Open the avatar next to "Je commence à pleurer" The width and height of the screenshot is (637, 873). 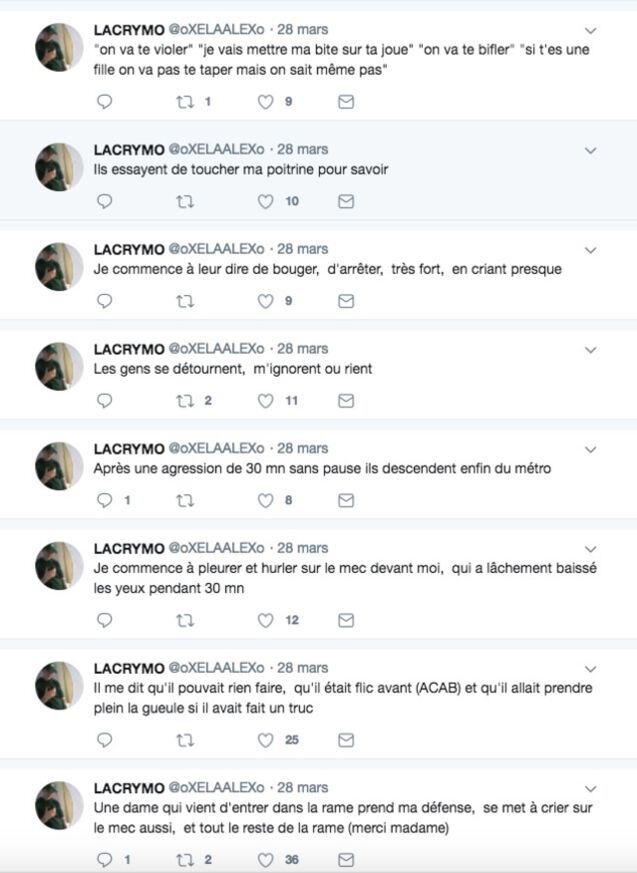pos(58,566)
